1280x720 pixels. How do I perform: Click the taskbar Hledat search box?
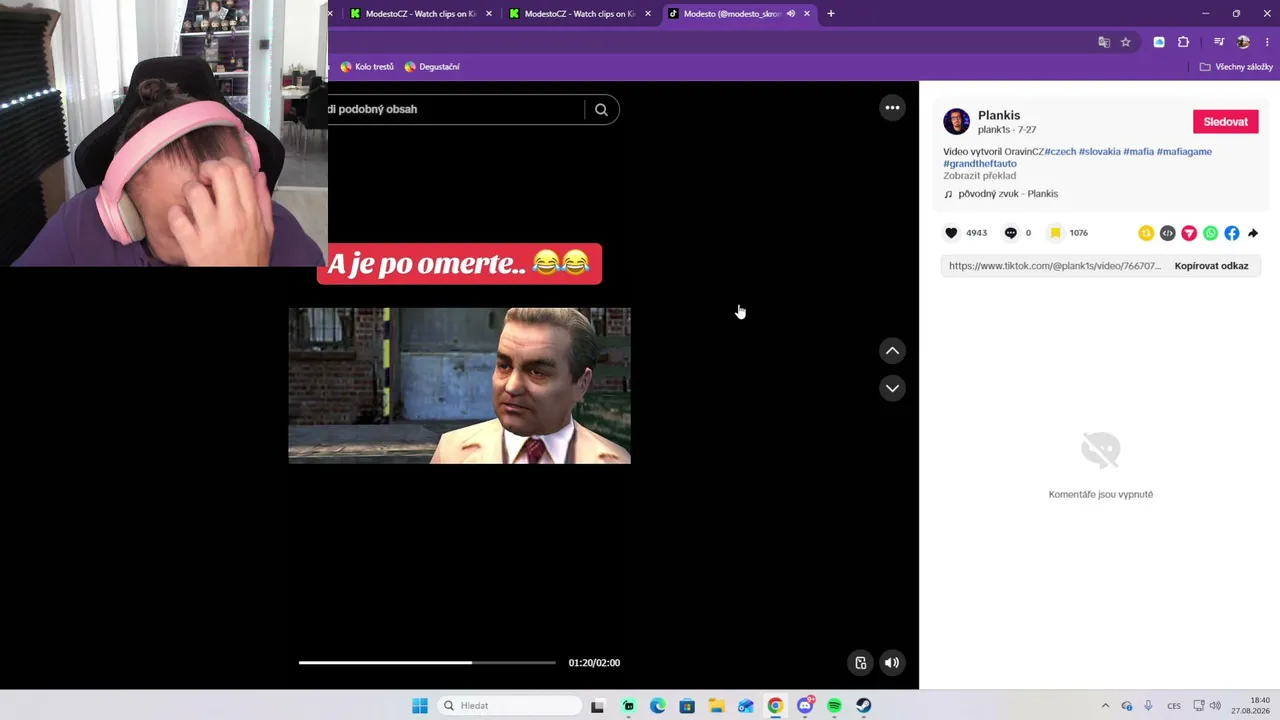511,706
